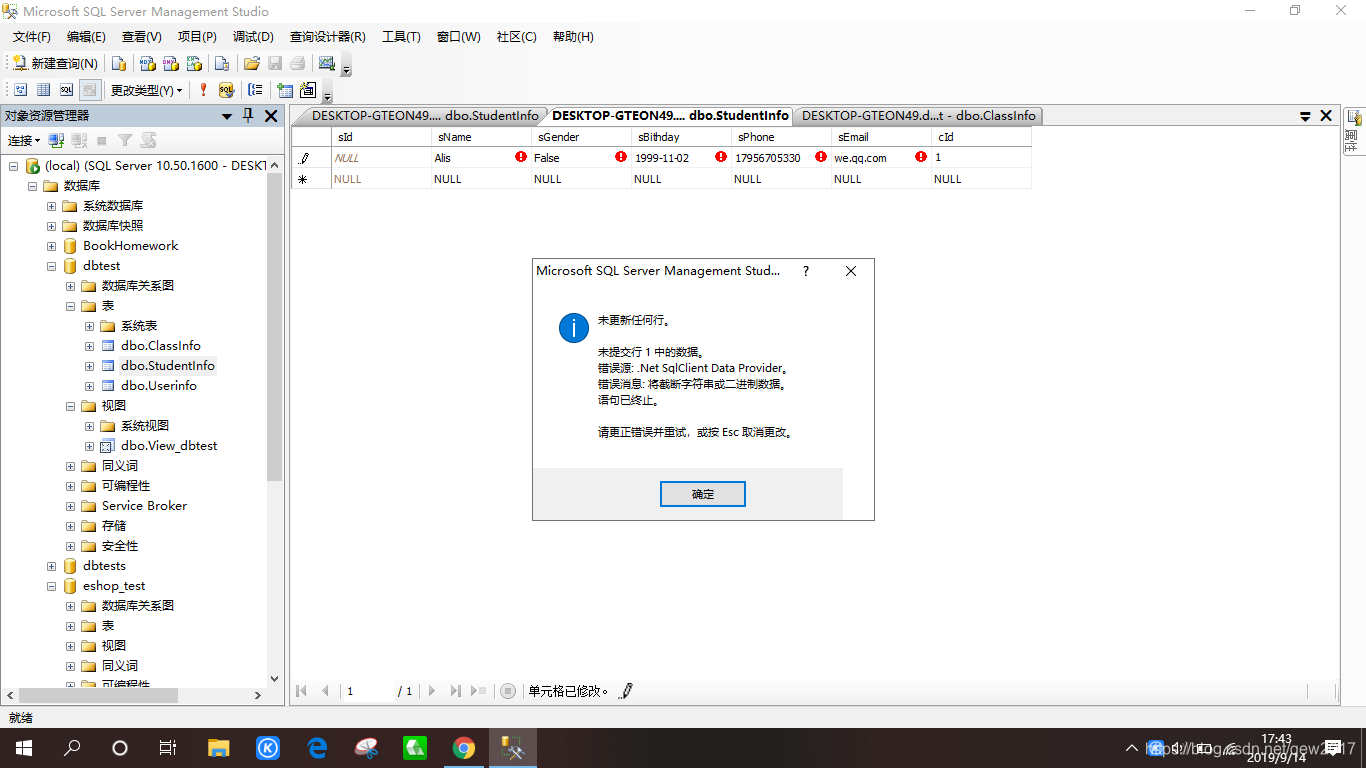Click the Object Explorer vertical scrollbar

pyautogui.click(x=274, y=326)
